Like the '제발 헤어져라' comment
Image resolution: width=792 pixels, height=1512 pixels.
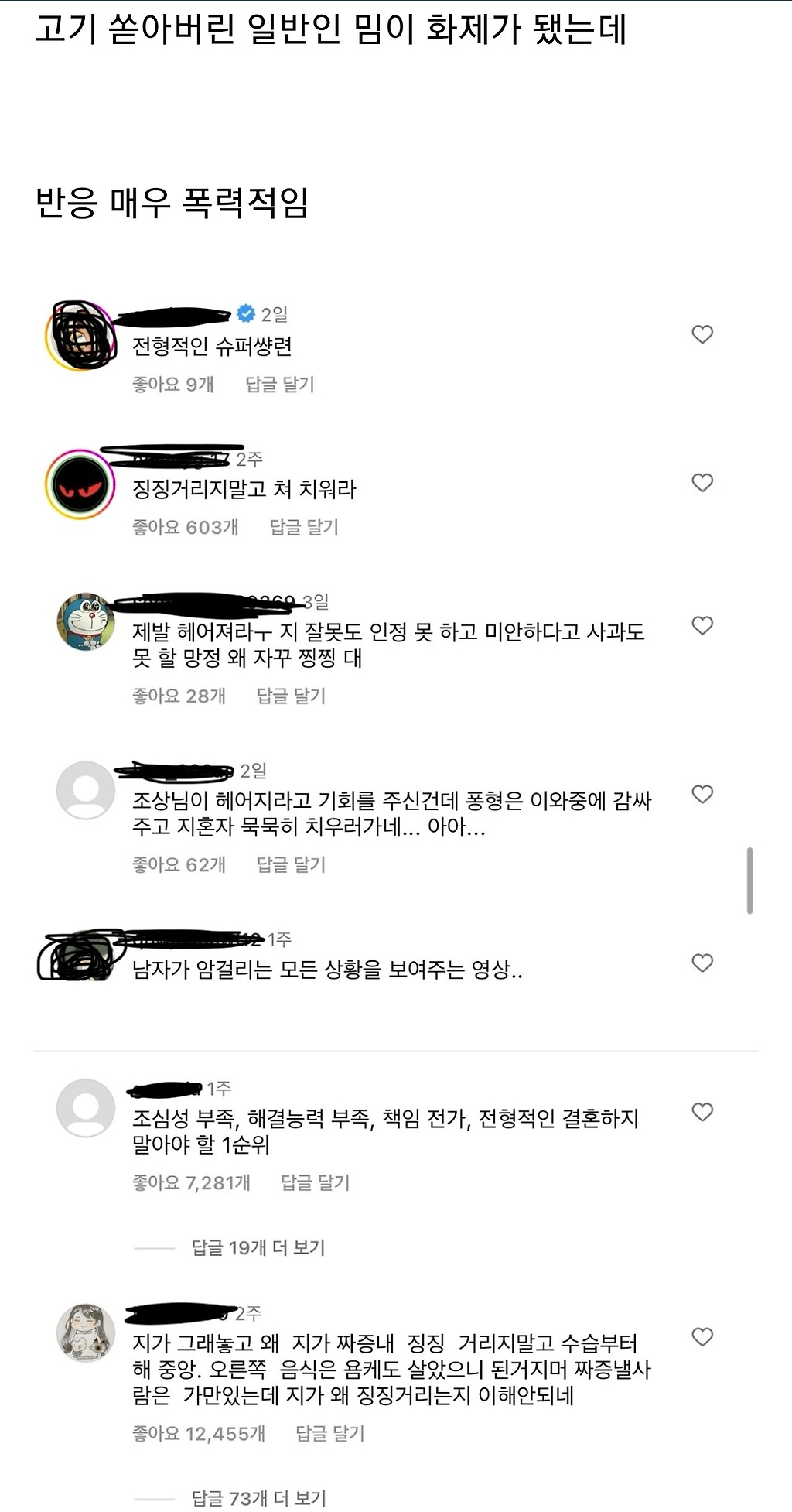[702, 625]
